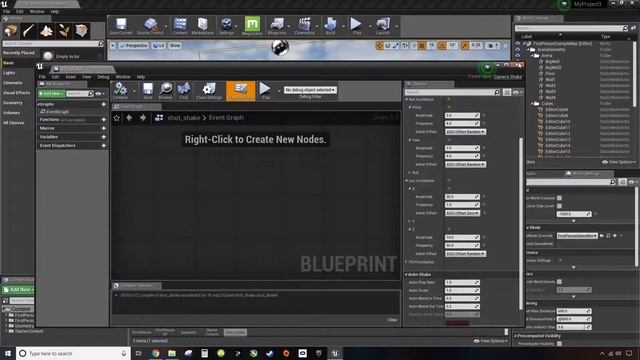Add new graph with Graphs plus

pyautogui.click(x=104, y=104)
